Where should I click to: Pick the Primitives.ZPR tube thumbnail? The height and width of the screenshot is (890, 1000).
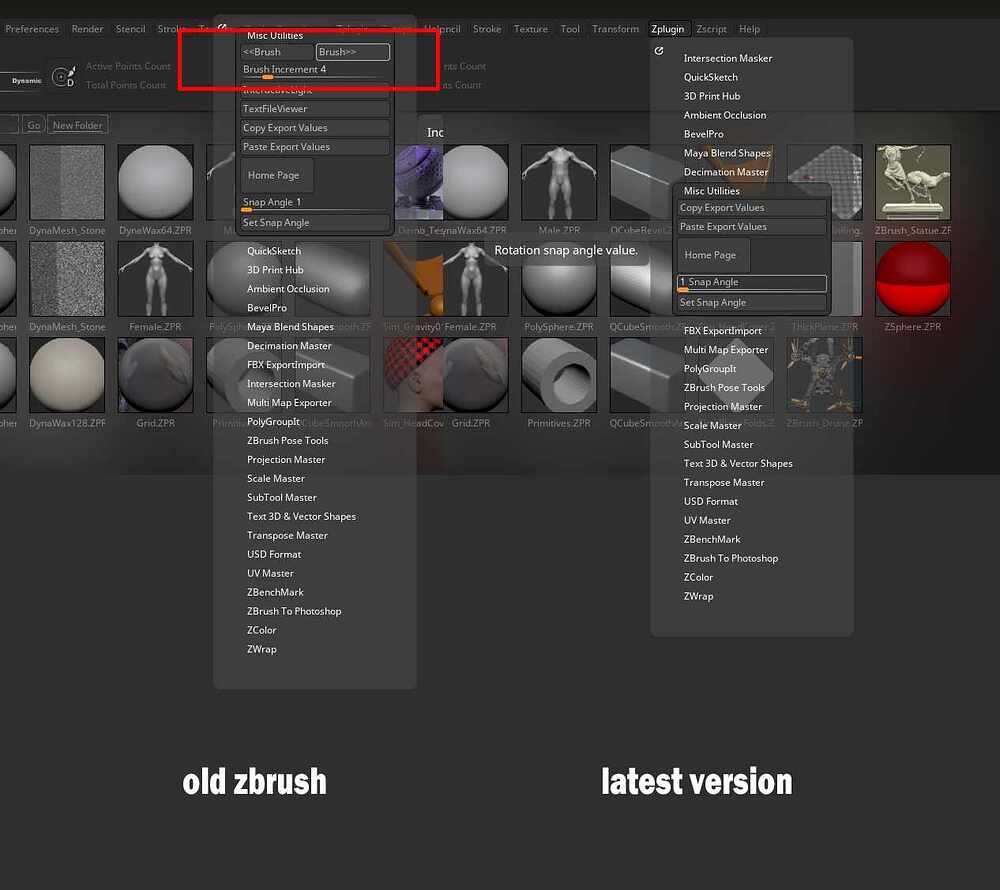(x=559, y=376)
